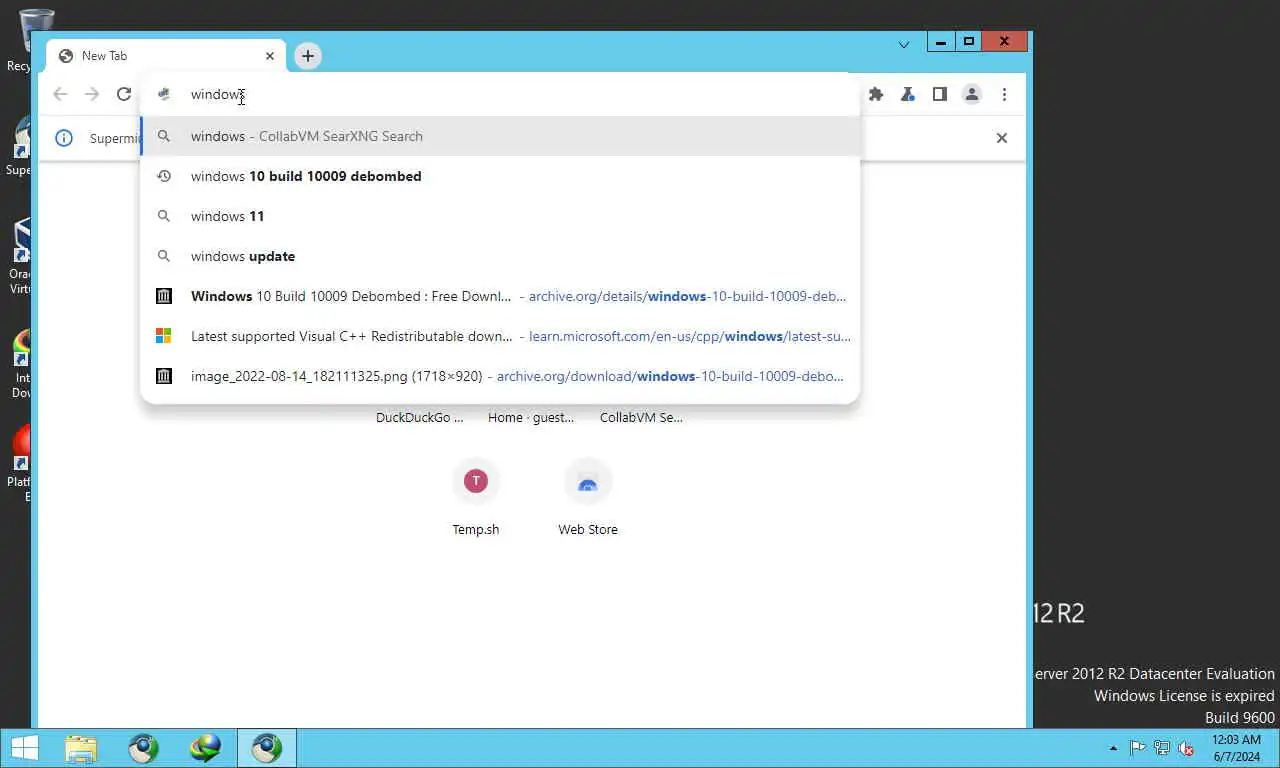Screen dimensions: 1280x768
Task: Open the 'CollabVM Se...' shortcut label
Action: click(x=641, y=418)
